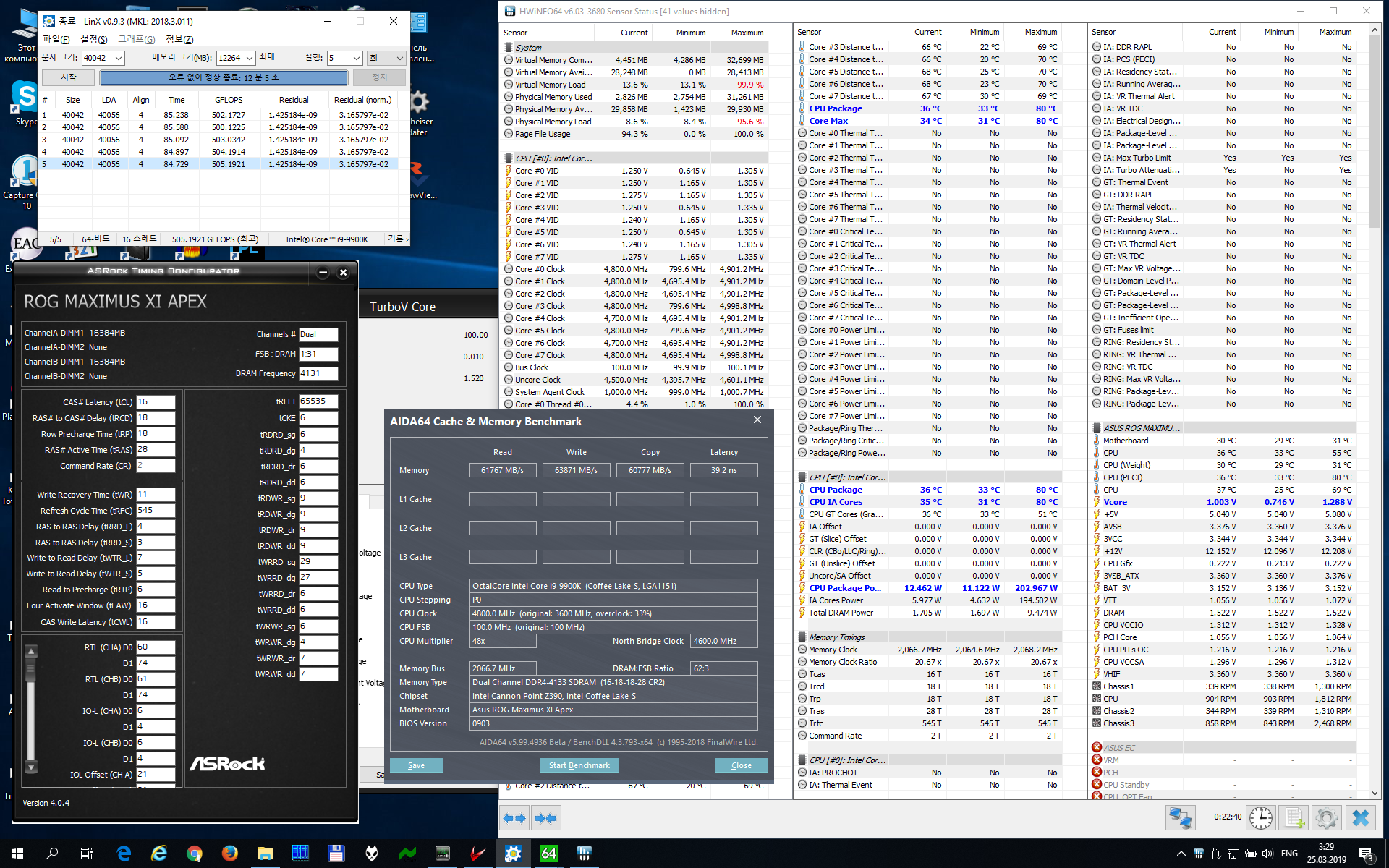
Task: Click the CAS# Latency (tCL) value field
Action: click(156, 402)
